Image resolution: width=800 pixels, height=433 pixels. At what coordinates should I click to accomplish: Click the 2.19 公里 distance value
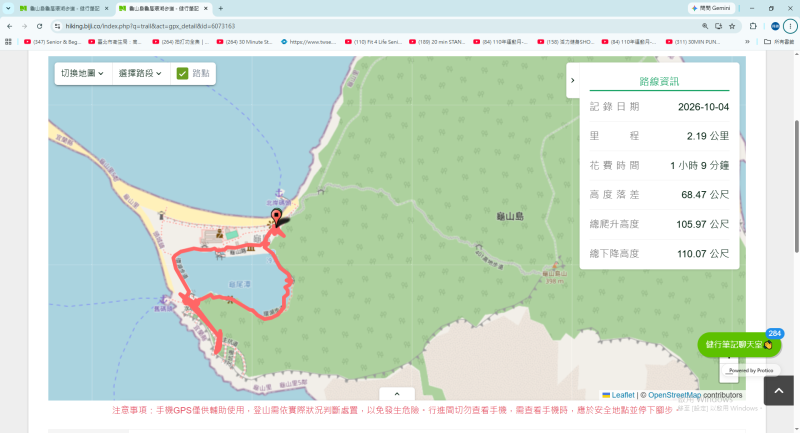click(x=708, y=136)
